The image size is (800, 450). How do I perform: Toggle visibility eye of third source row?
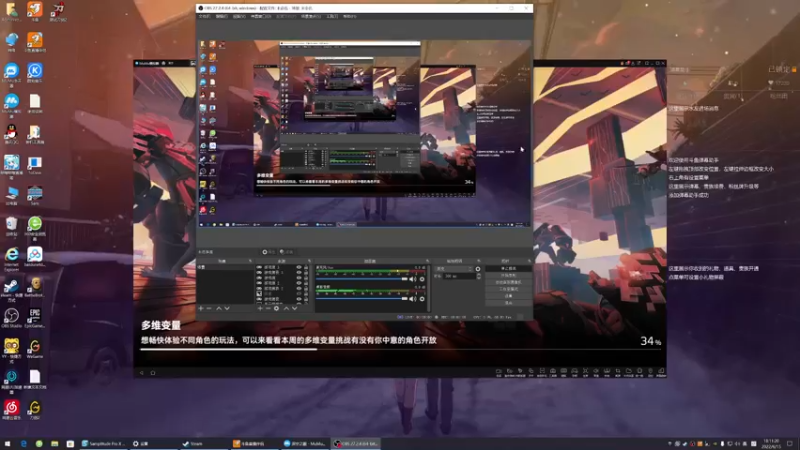299,278
